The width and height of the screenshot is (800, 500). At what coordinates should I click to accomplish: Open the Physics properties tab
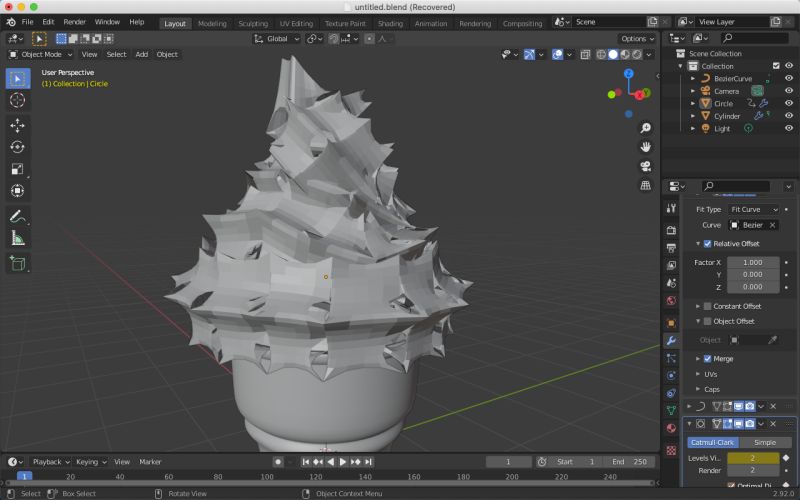(671, 376)
